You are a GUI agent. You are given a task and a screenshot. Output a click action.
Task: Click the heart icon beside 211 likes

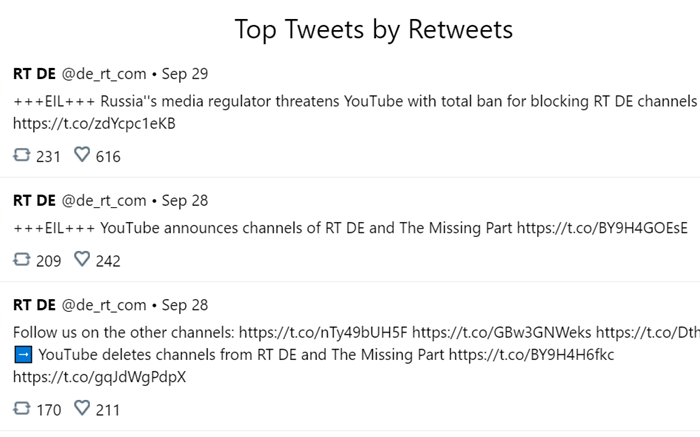tap(82, 408)
